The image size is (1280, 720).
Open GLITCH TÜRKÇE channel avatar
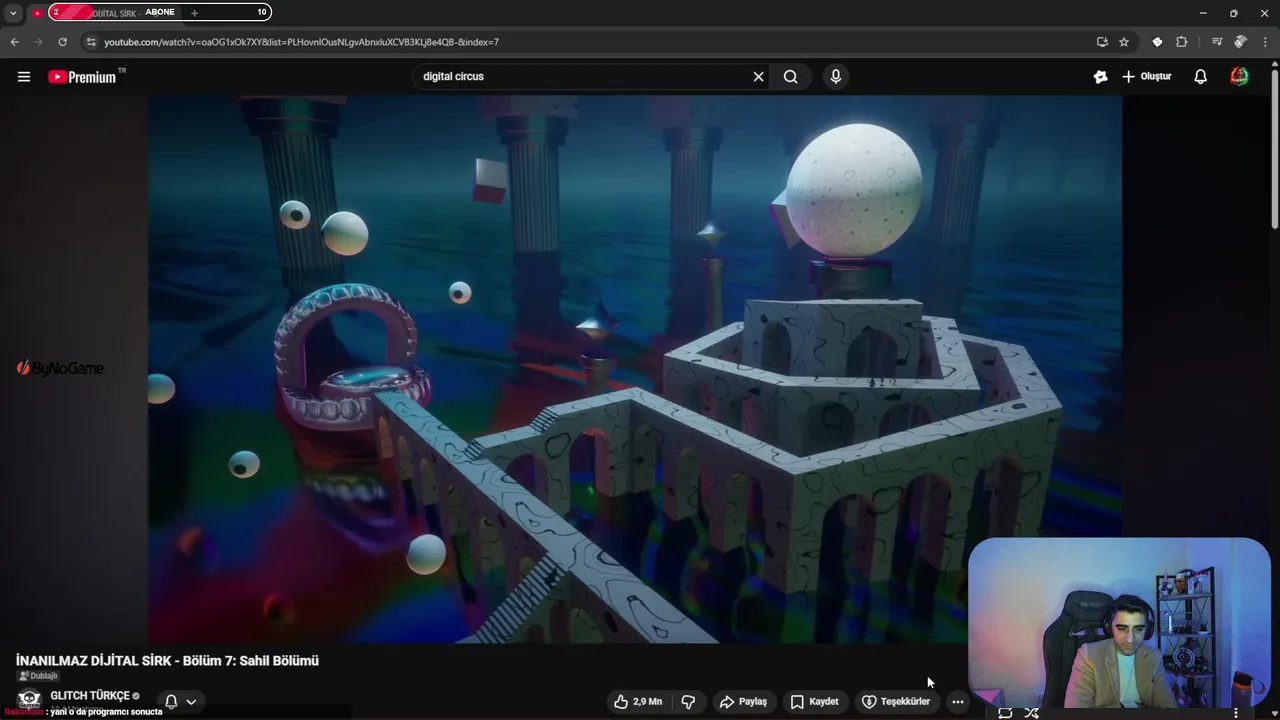(29, 699)
